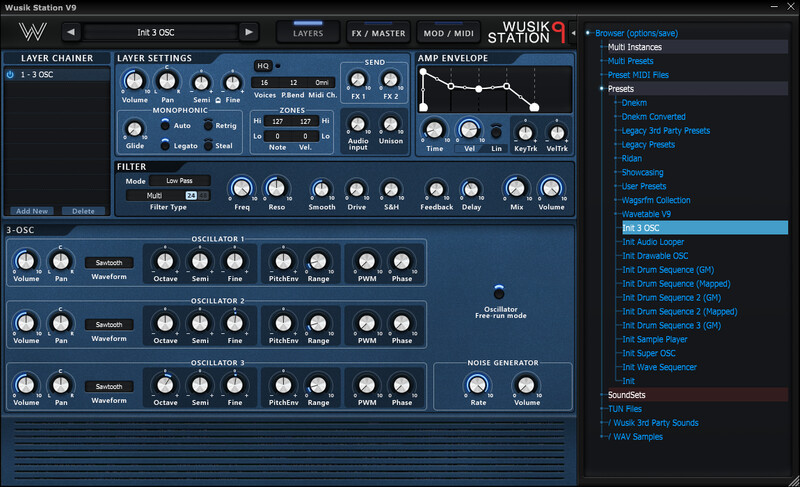This screenshot has height=487, width=800.
Task: Click the Wusik W logo icon
Action: (x=33, y=32)
